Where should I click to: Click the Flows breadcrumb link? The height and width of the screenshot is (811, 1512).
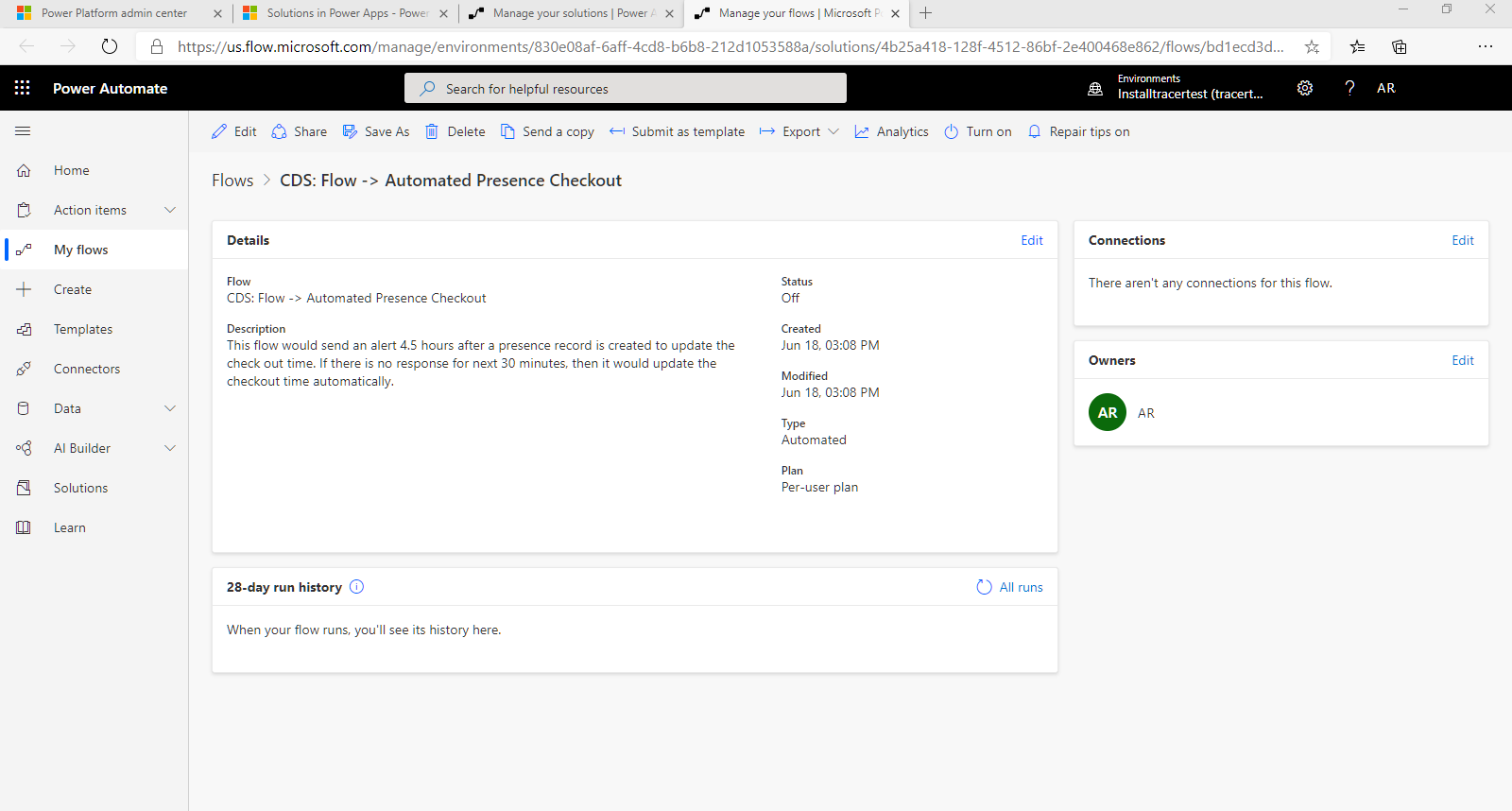click(232, 181)
